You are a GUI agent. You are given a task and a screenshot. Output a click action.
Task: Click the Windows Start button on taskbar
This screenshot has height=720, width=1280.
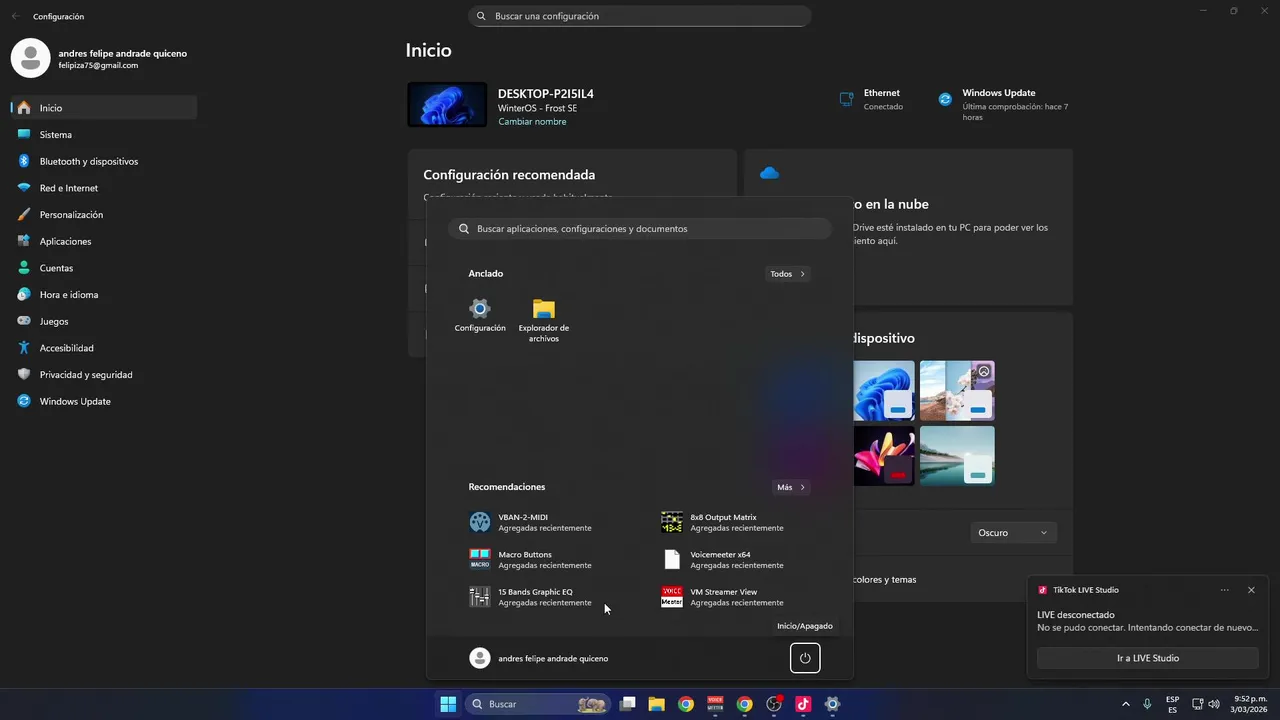(448, 704)
